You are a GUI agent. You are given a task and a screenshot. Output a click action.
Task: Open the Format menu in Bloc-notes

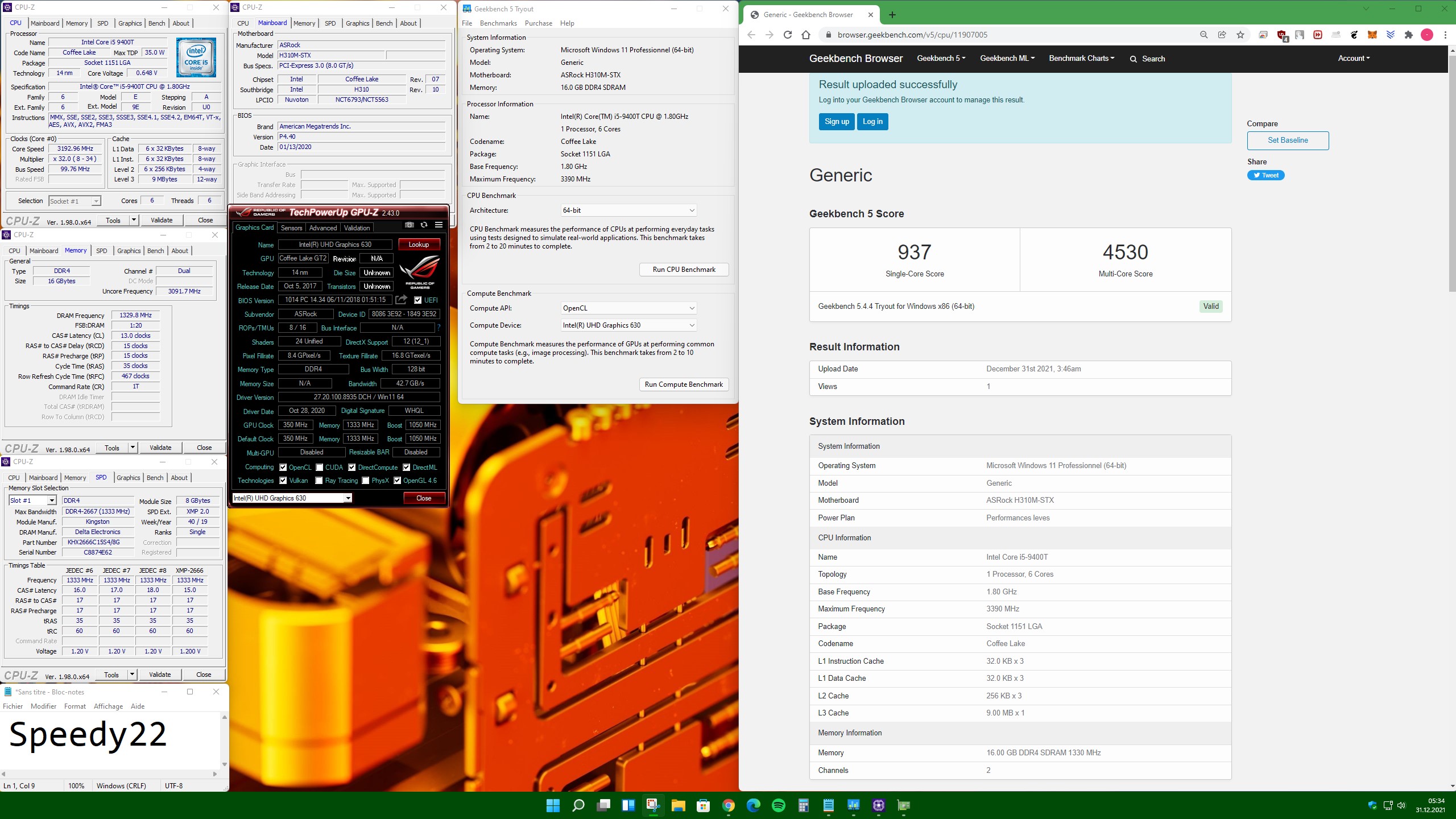click(x=75, y=706)
